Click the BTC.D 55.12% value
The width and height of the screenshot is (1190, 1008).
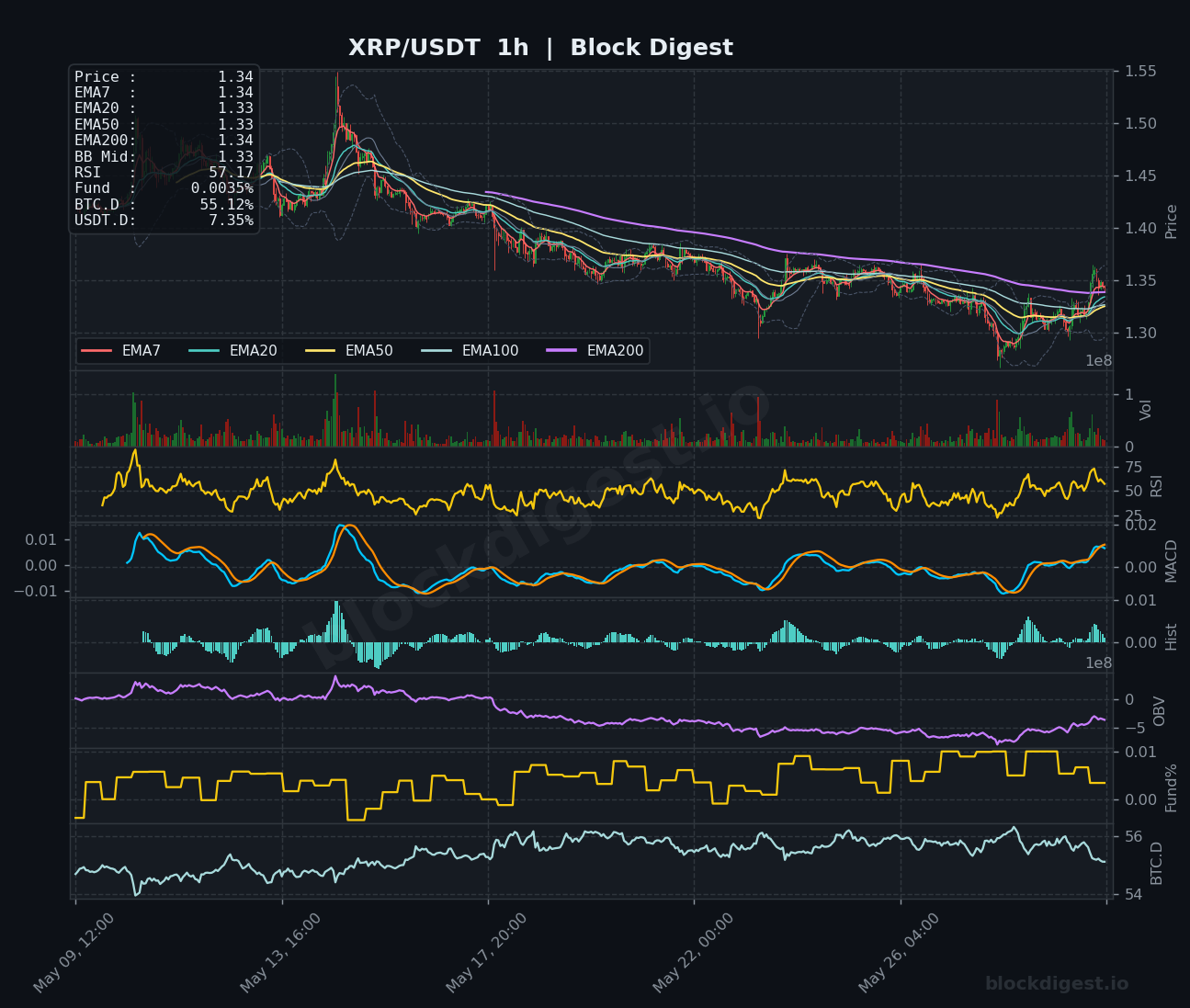pos(226,204)
